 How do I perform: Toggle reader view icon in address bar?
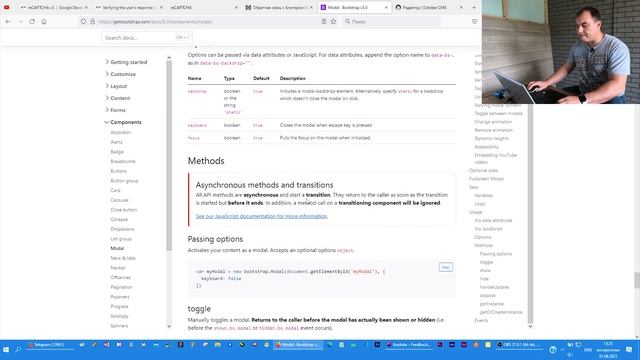point(324,21)
